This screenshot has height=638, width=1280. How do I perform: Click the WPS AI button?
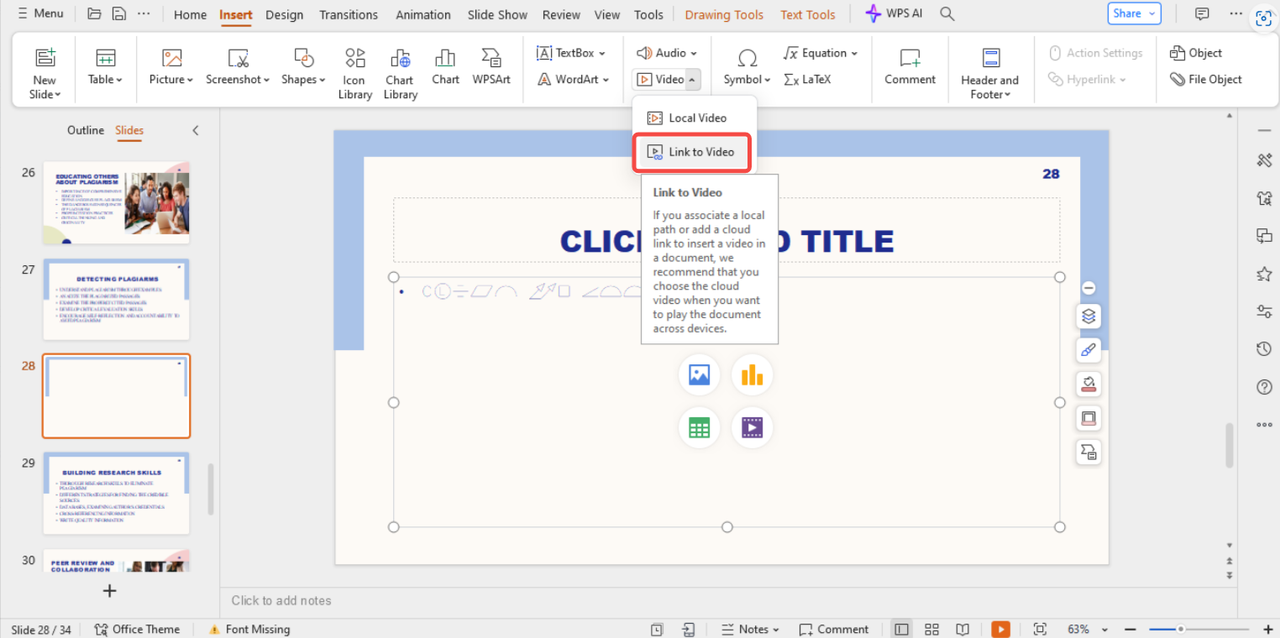pos(895,14)
